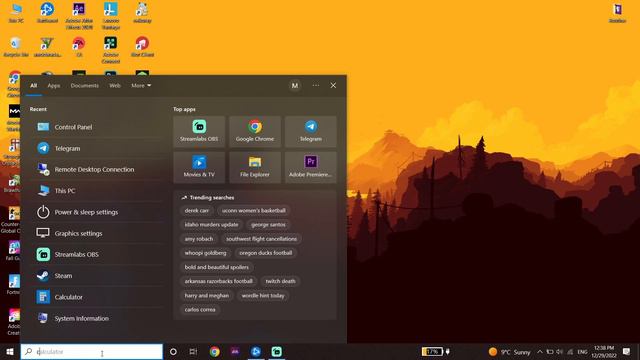Search arkansas razorbacks football
This screenshot has width=640, height=360.
[219, 281]
